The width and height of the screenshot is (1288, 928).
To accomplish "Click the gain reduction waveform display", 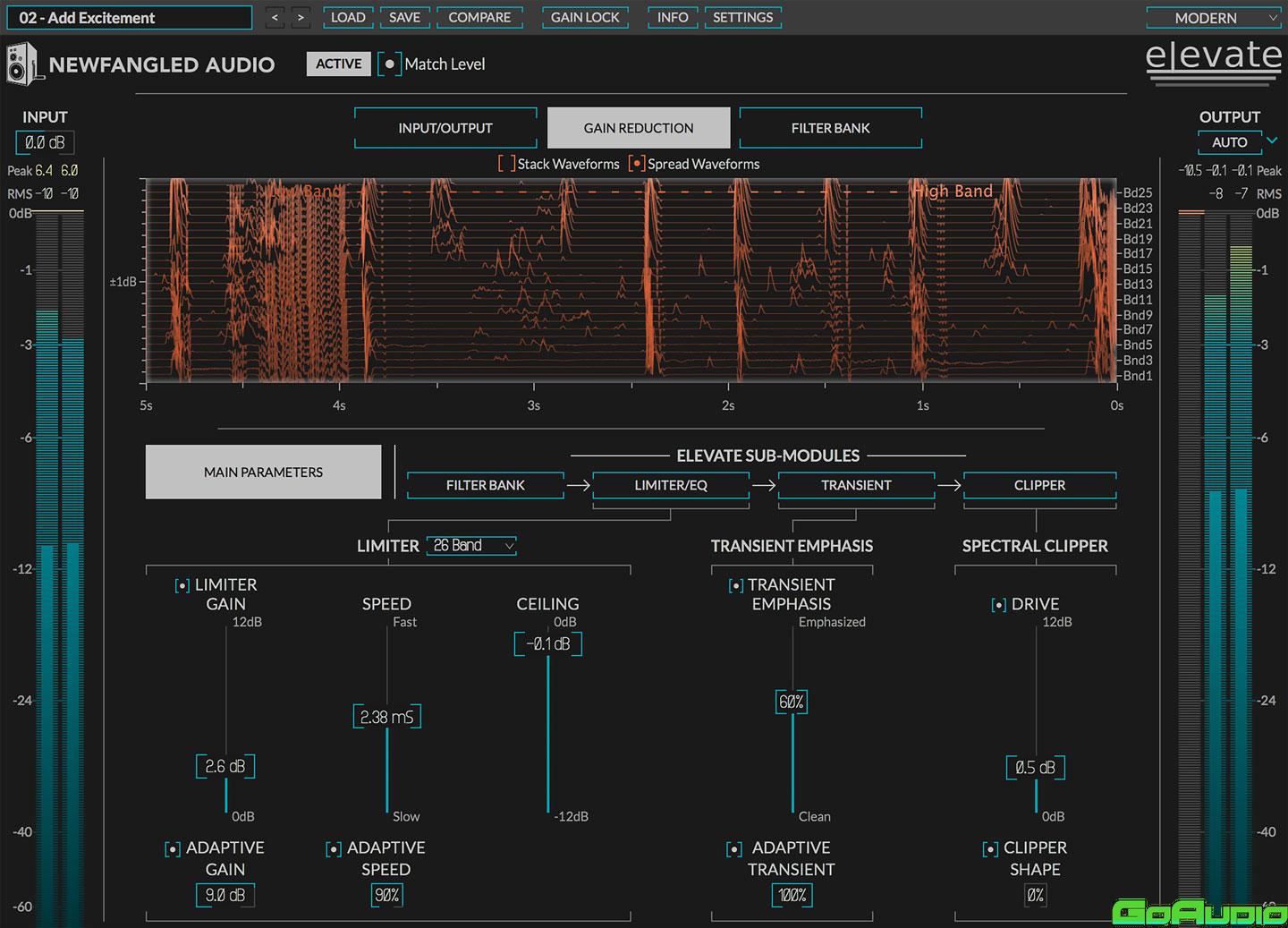I will pyautogui.click(x=631, y=281).
